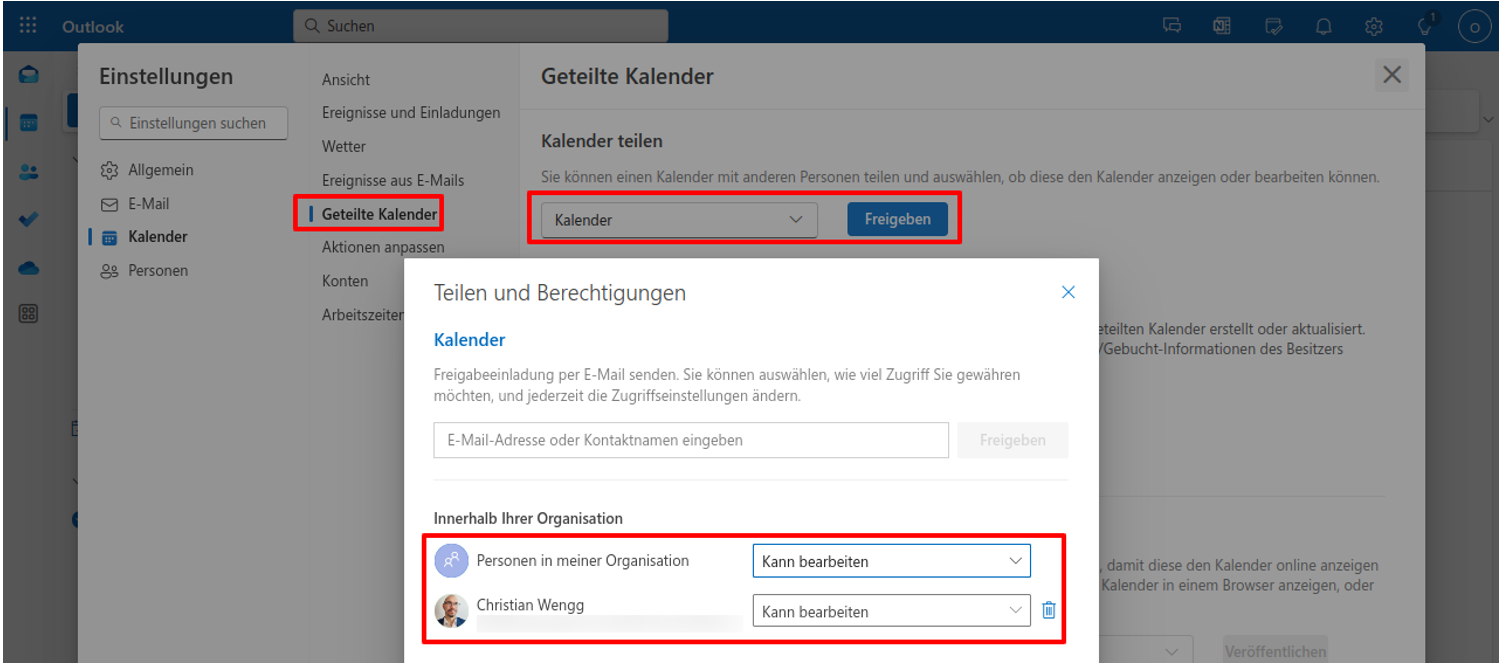This screenshot has width=1501, height=664.
Task: Open the My Day calendar-check icon
Action: pos(1273,26)
